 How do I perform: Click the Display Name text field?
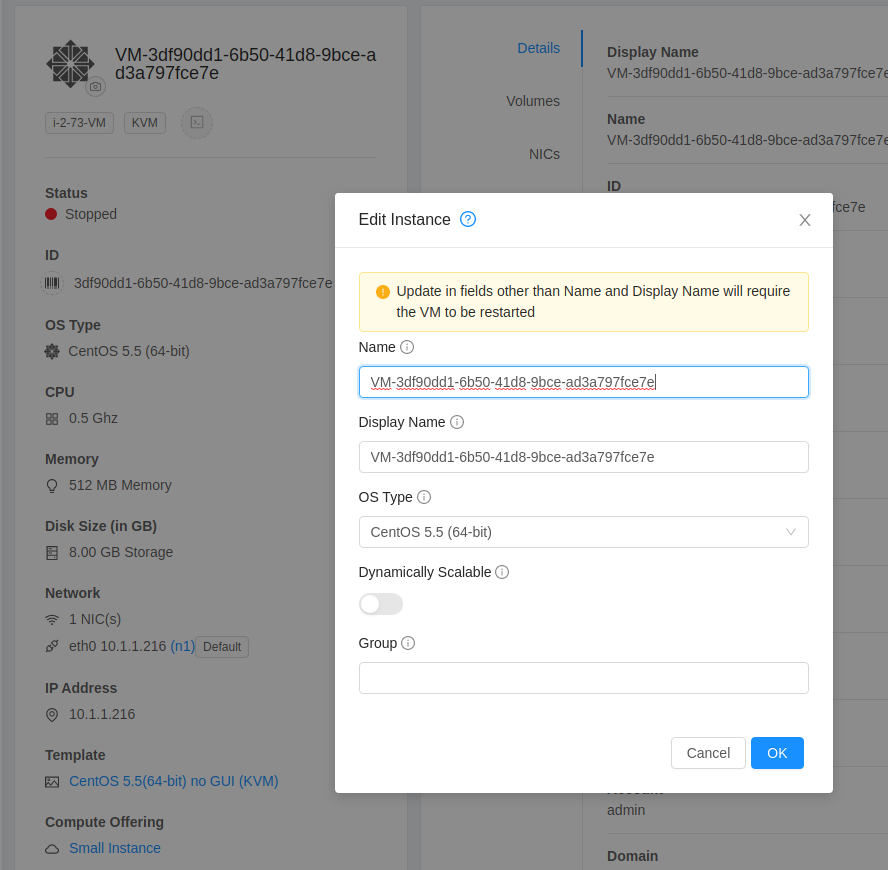pyautogui.click(x=583, y=457)
